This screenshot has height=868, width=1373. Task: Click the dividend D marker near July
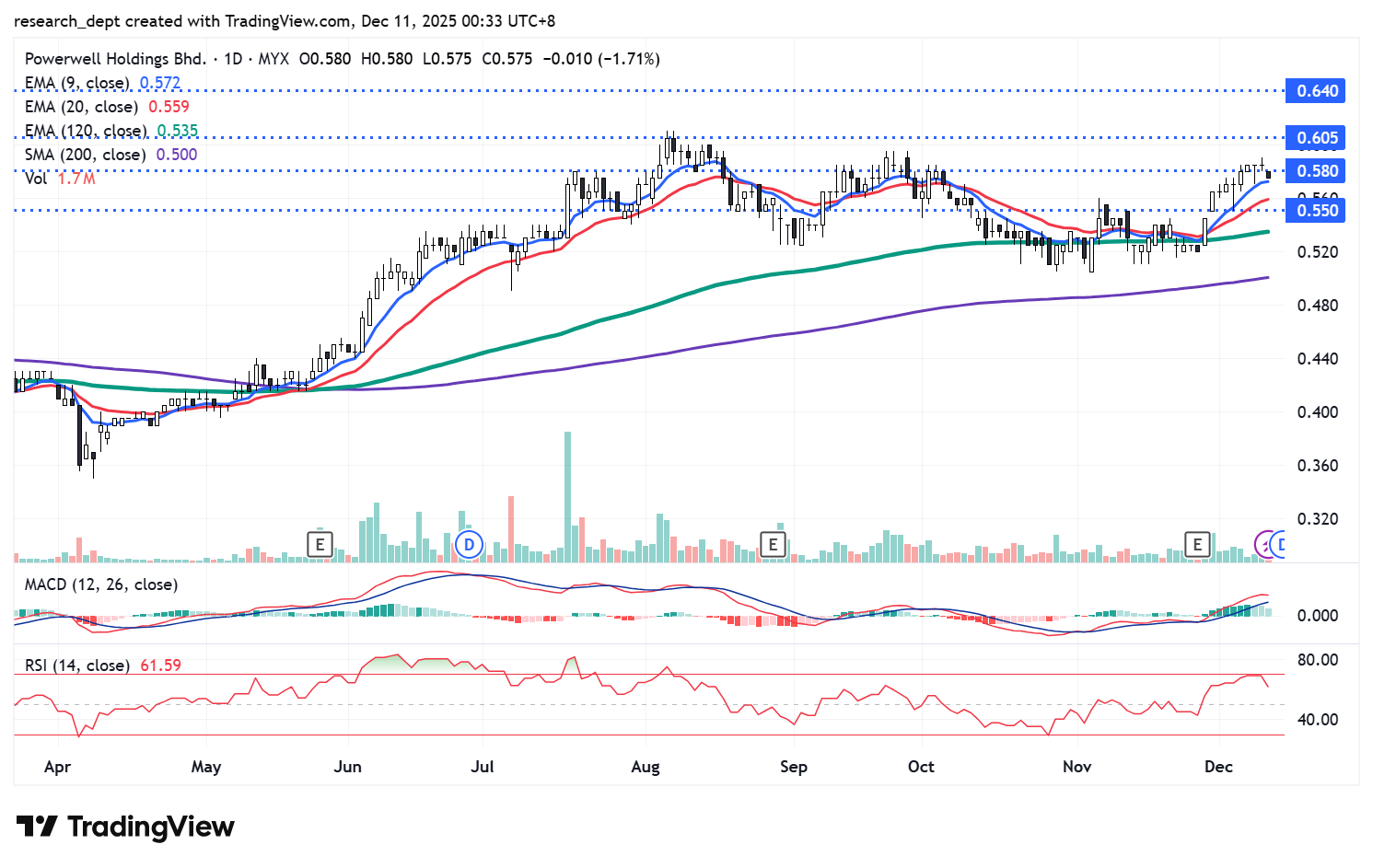pos(469,544)
